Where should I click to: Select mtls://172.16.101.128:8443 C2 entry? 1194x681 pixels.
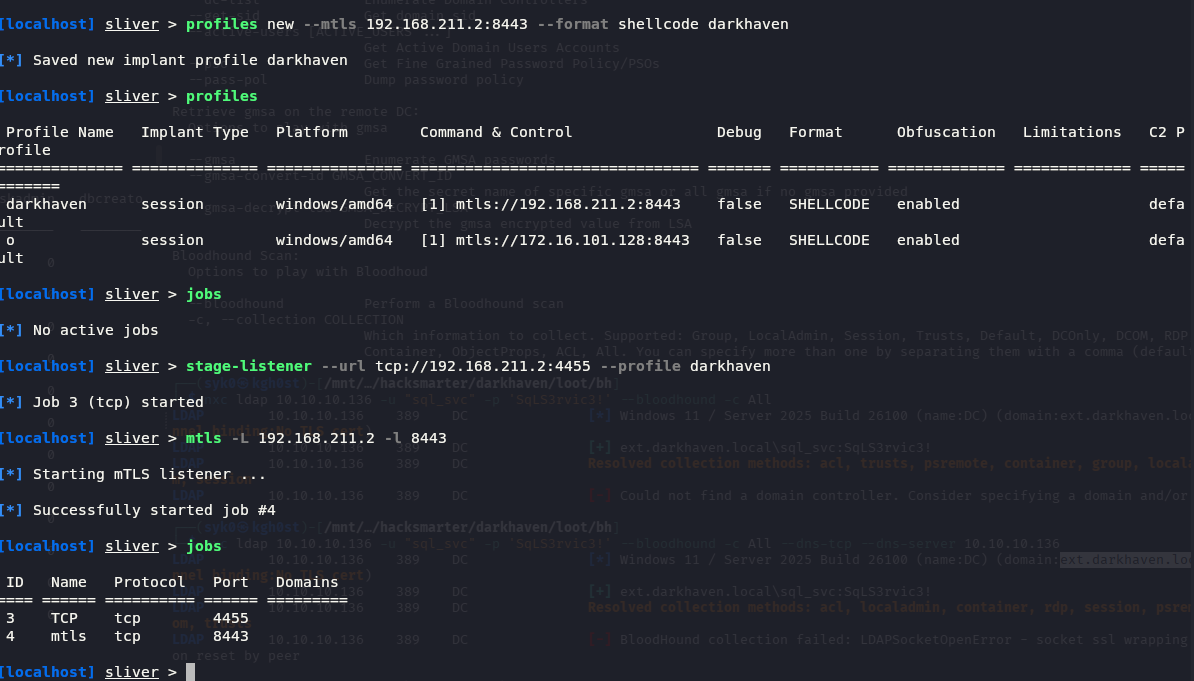point(572,240)
